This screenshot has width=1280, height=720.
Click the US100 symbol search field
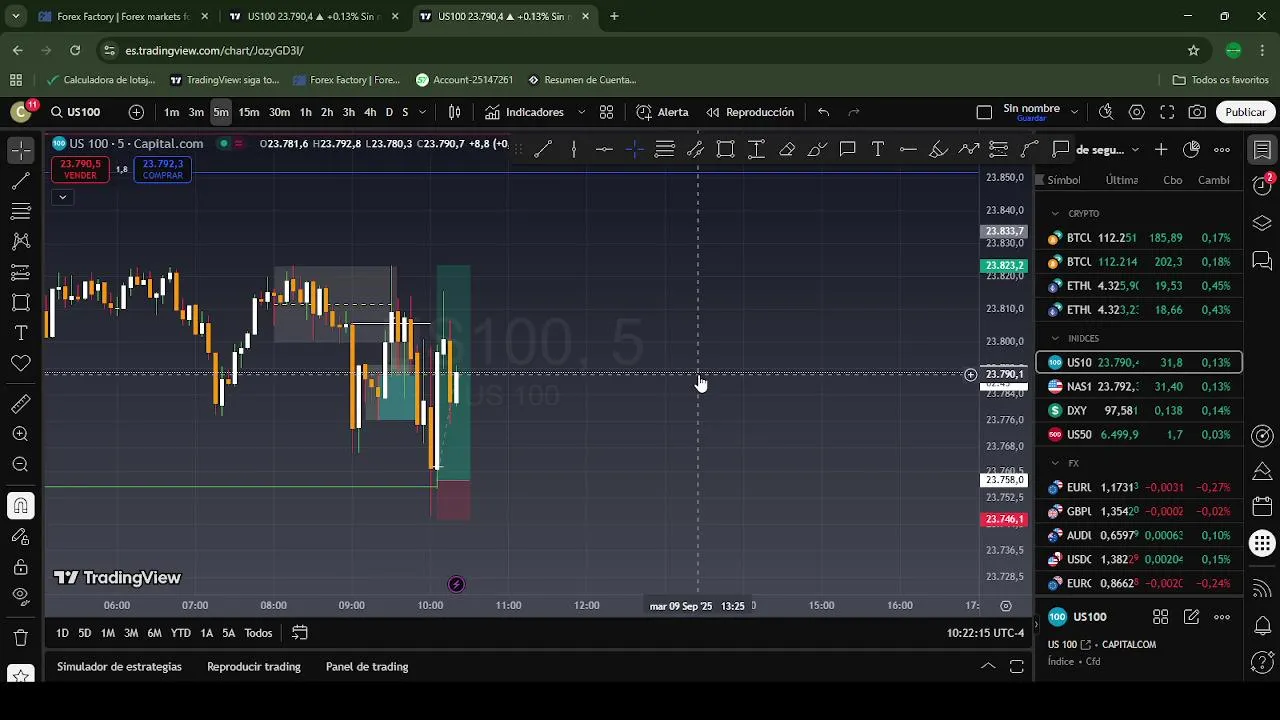pyautogui.click(x=76, y=112)
